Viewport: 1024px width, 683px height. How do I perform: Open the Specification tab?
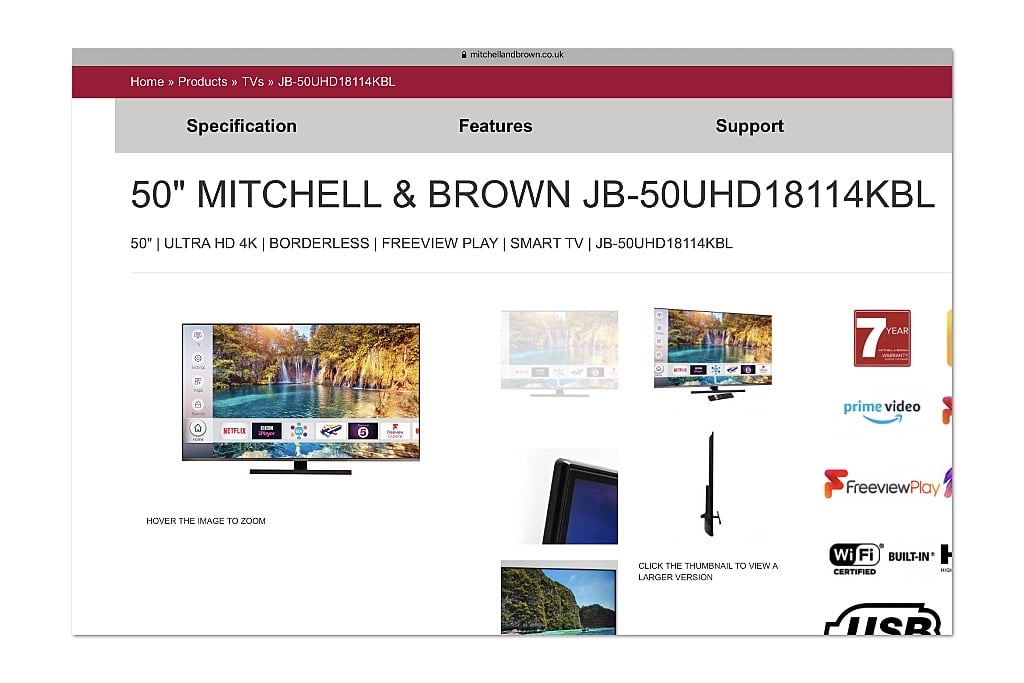(242, 126)
